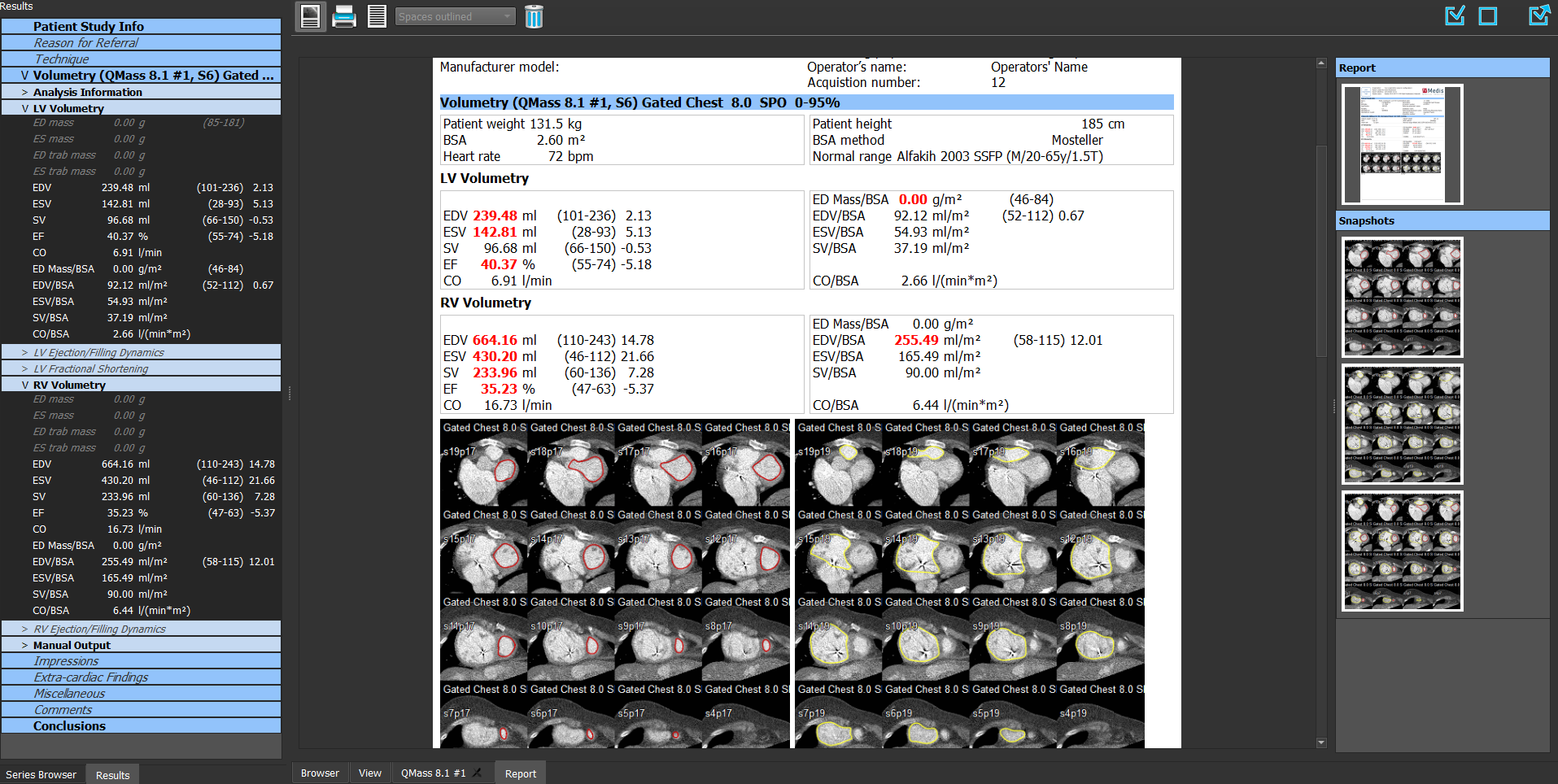Click the QMass pushpin icon on the tab
Image resolution: width=1558 pixels, height=784 pixels.
click(478, 773)
